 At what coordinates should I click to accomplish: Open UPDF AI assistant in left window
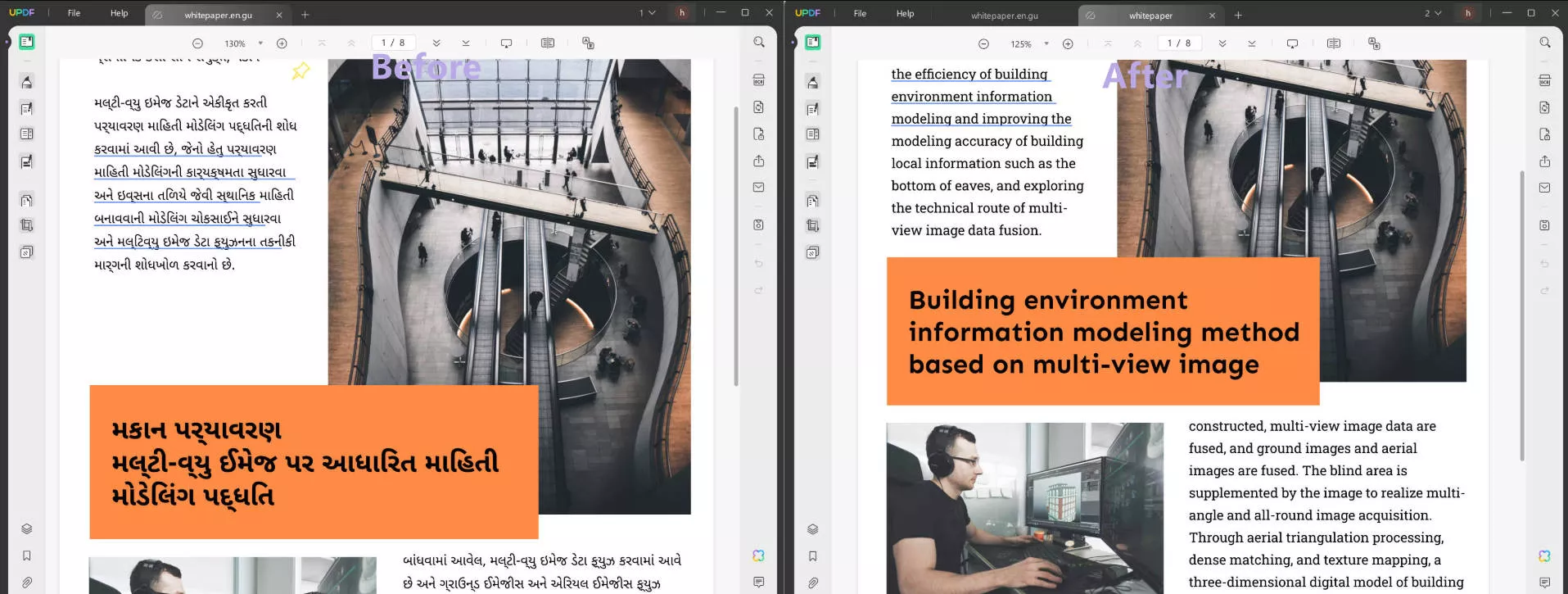click(x=759, y=555)
